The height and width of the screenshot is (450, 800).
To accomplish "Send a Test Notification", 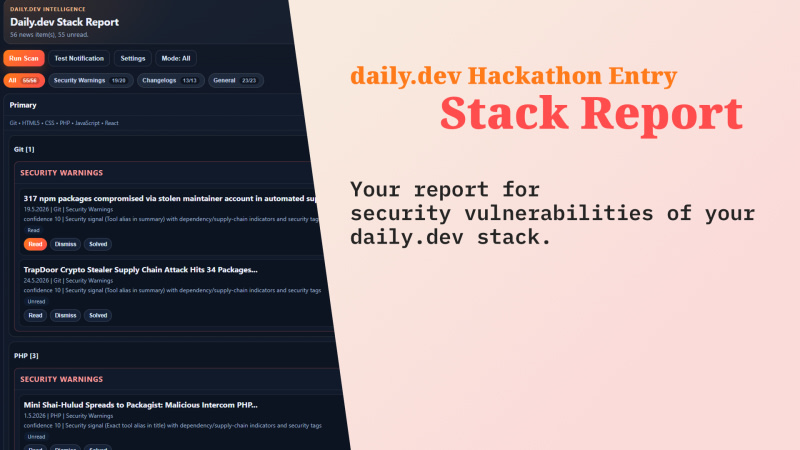I will pos(79,58).
